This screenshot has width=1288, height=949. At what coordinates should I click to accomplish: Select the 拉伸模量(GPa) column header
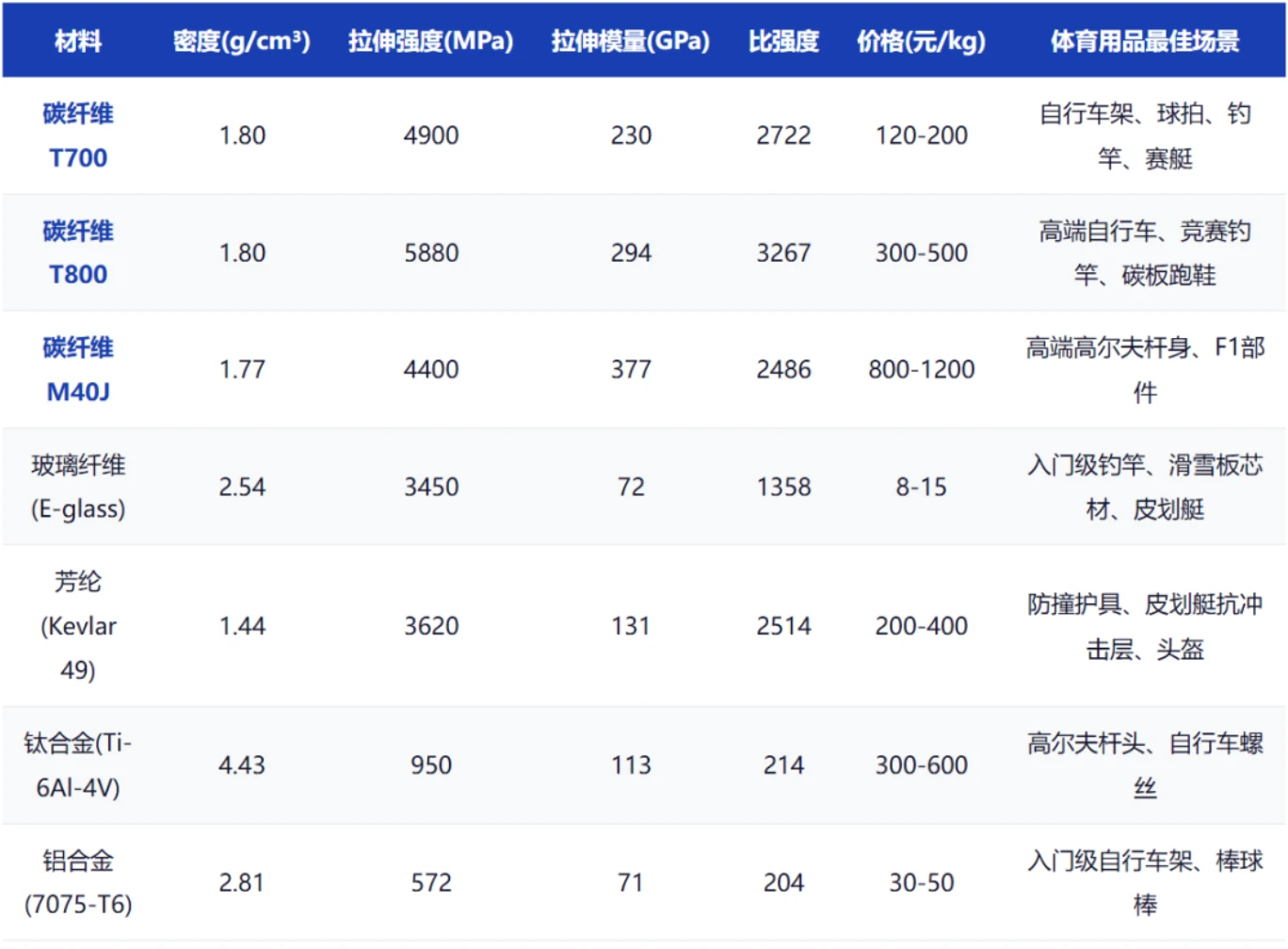[x=631, y=40]
